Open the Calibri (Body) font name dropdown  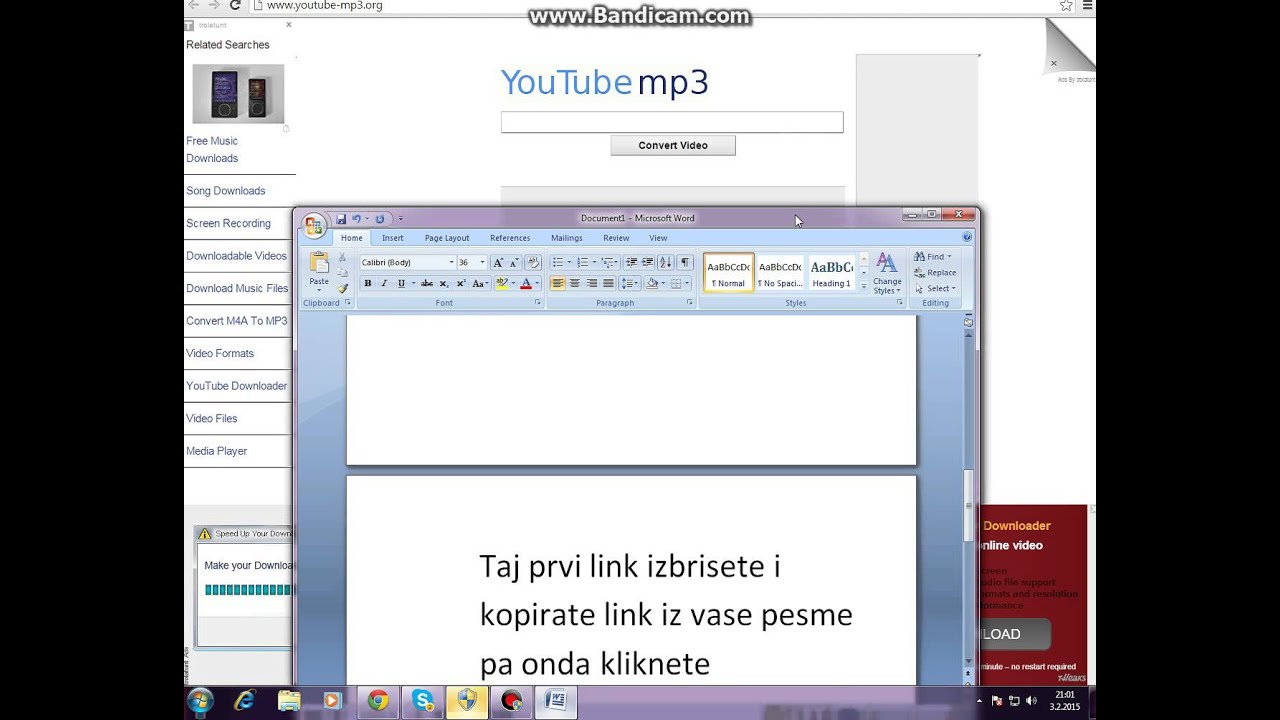(451, 262)
